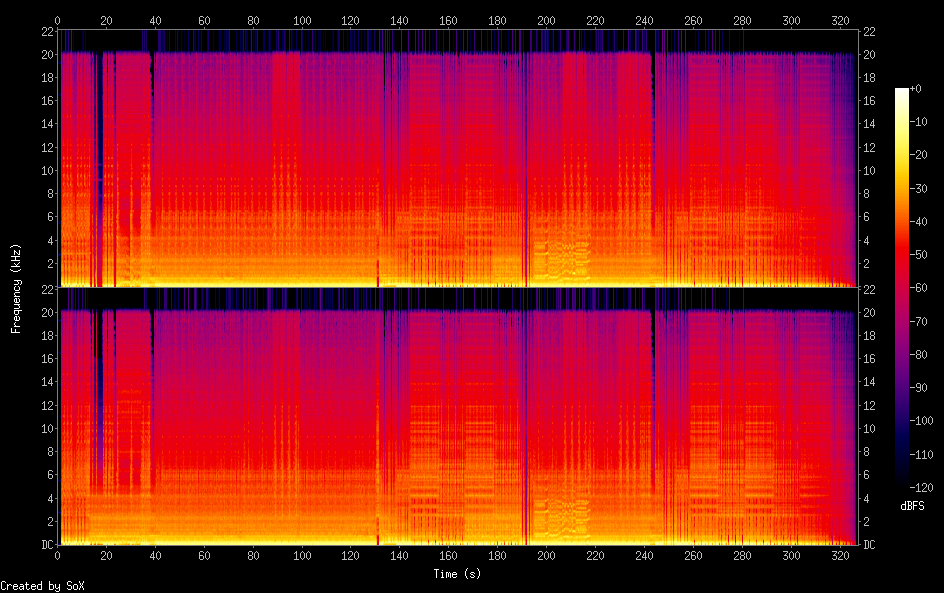The image size is (944, 593).
Task: Click the "Time (s)" axis label
Action: pyautogui.click(x=459, y=574)
